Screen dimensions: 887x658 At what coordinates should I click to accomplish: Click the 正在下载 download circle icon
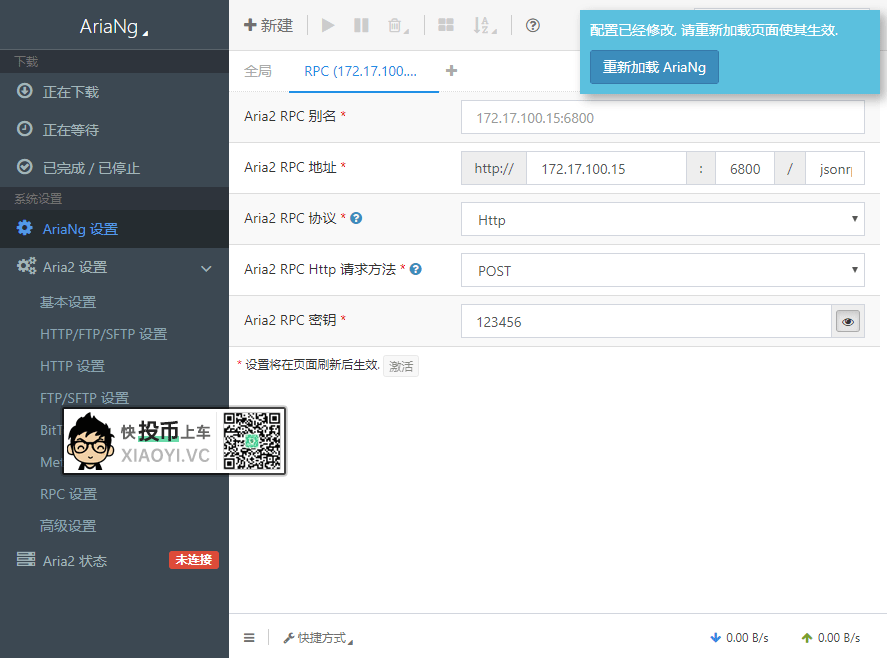24,91
